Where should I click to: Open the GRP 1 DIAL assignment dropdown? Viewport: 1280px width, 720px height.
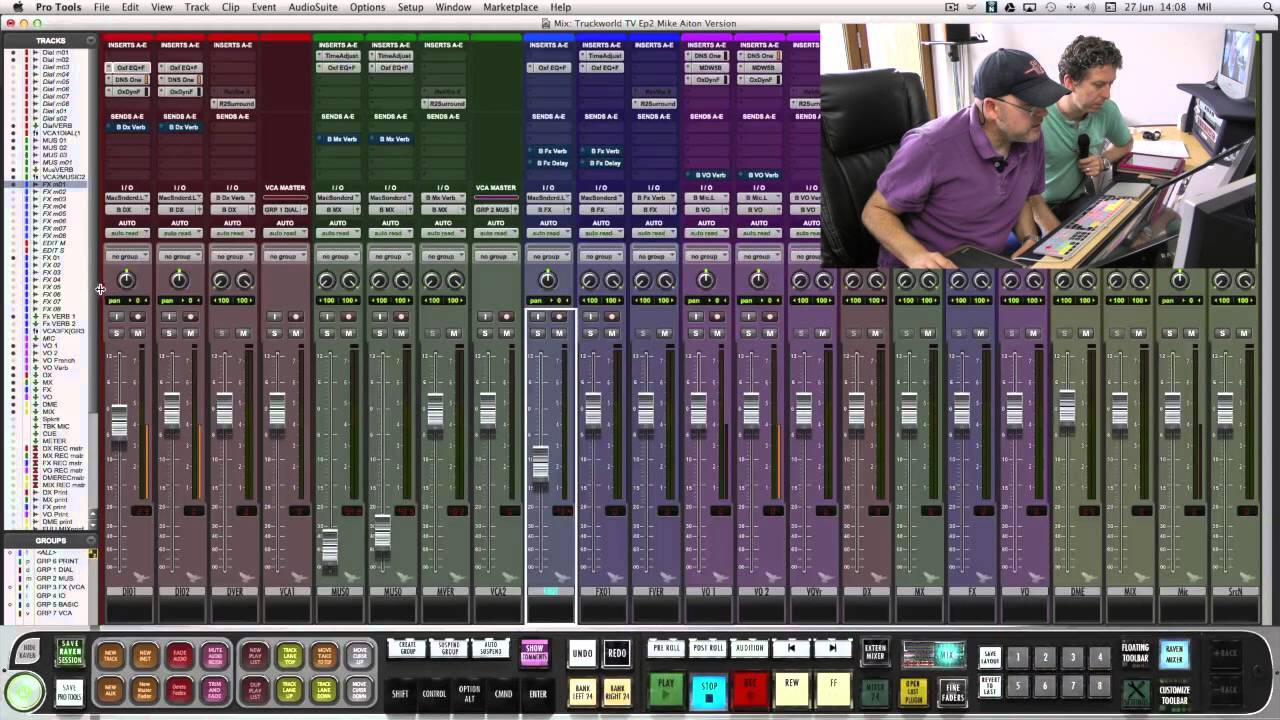pos(285,210)
